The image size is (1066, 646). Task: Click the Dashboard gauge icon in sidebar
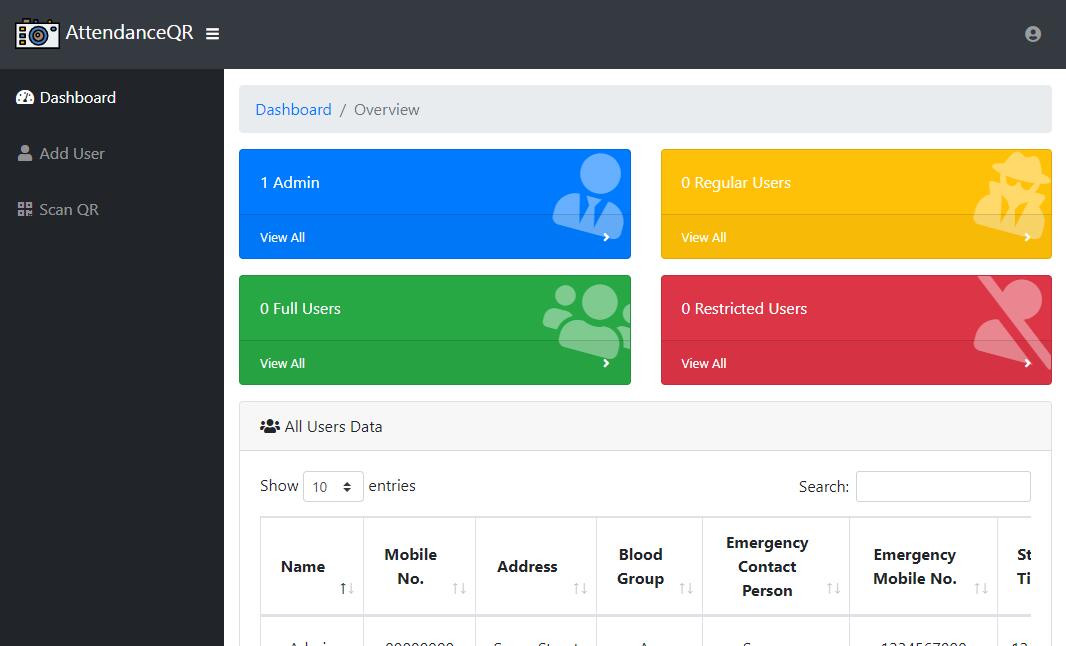pyautogui.click(x=25, y=98)
